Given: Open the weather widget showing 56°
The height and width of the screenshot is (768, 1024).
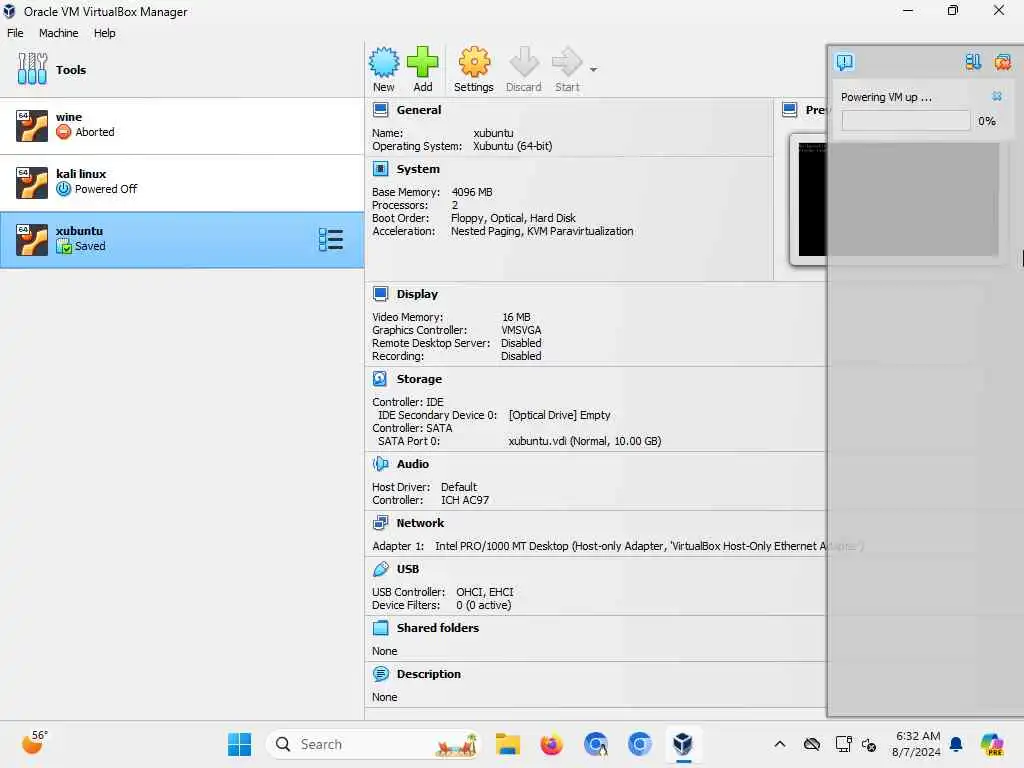Looking at the screenshot, I should click(x=34, y=743).
